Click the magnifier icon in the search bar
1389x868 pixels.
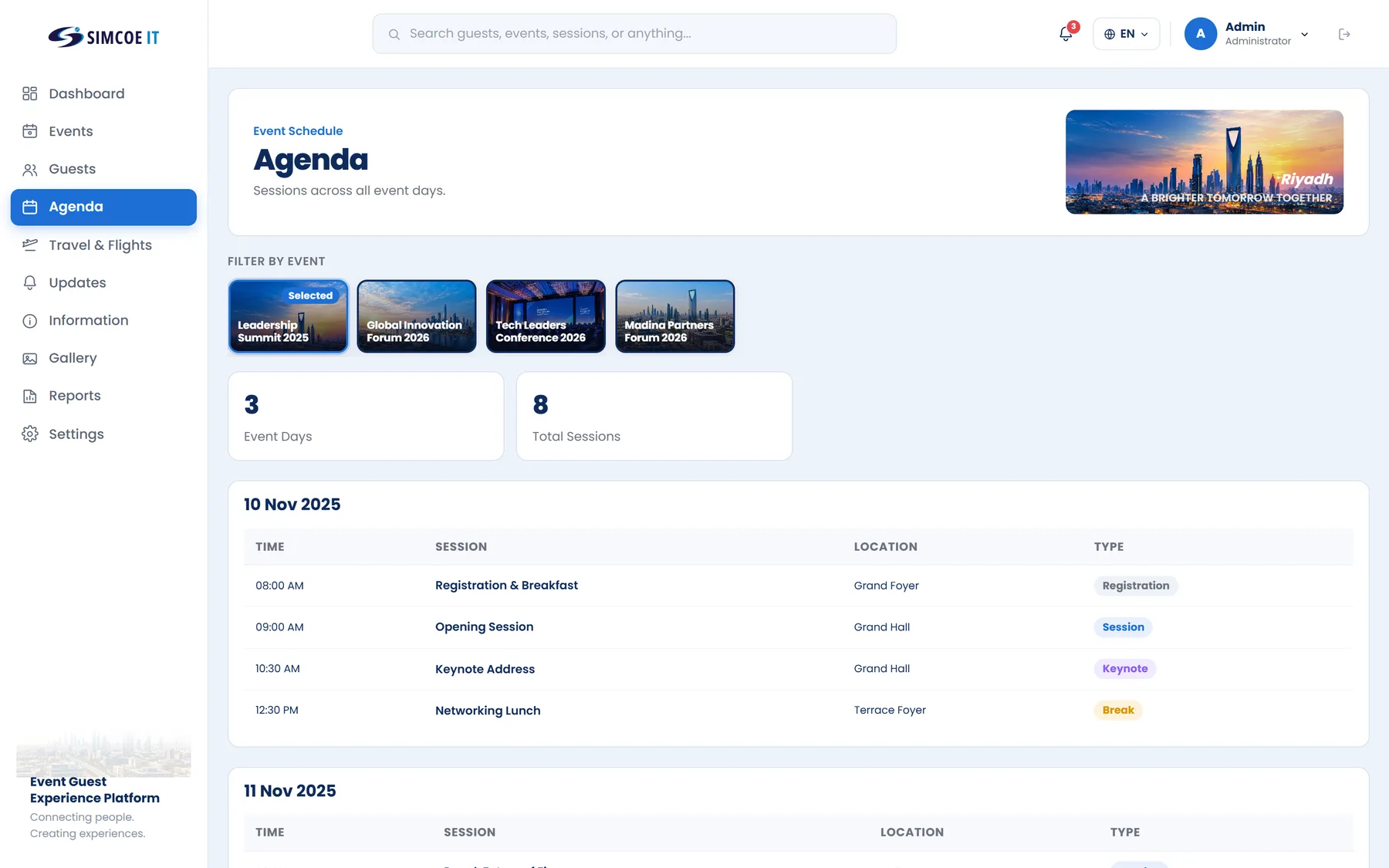point(394,34)
